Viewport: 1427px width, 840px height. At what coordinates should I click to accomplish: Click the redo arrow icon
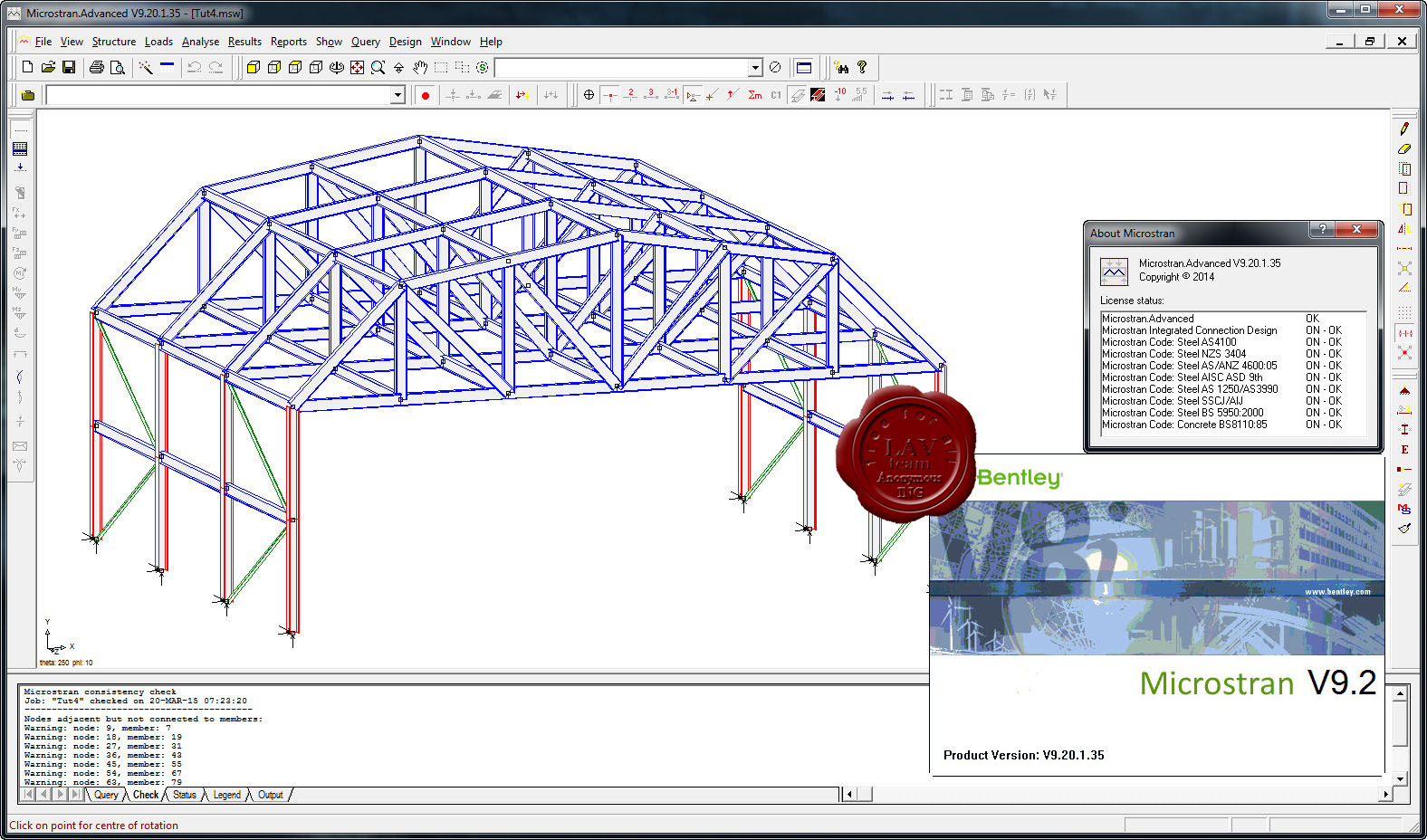pyautogui.click(x=215, y=67)
